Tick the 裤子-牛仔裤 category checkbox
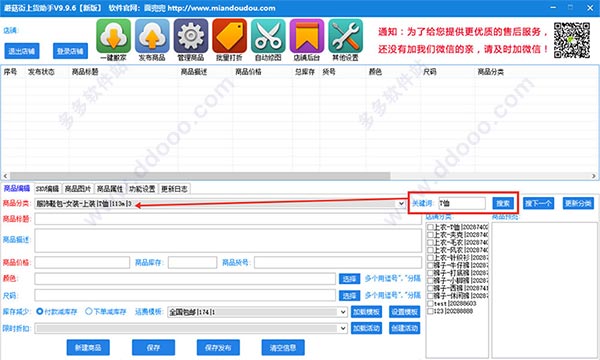Screen dimensions: 600x360 click(430, 265)
